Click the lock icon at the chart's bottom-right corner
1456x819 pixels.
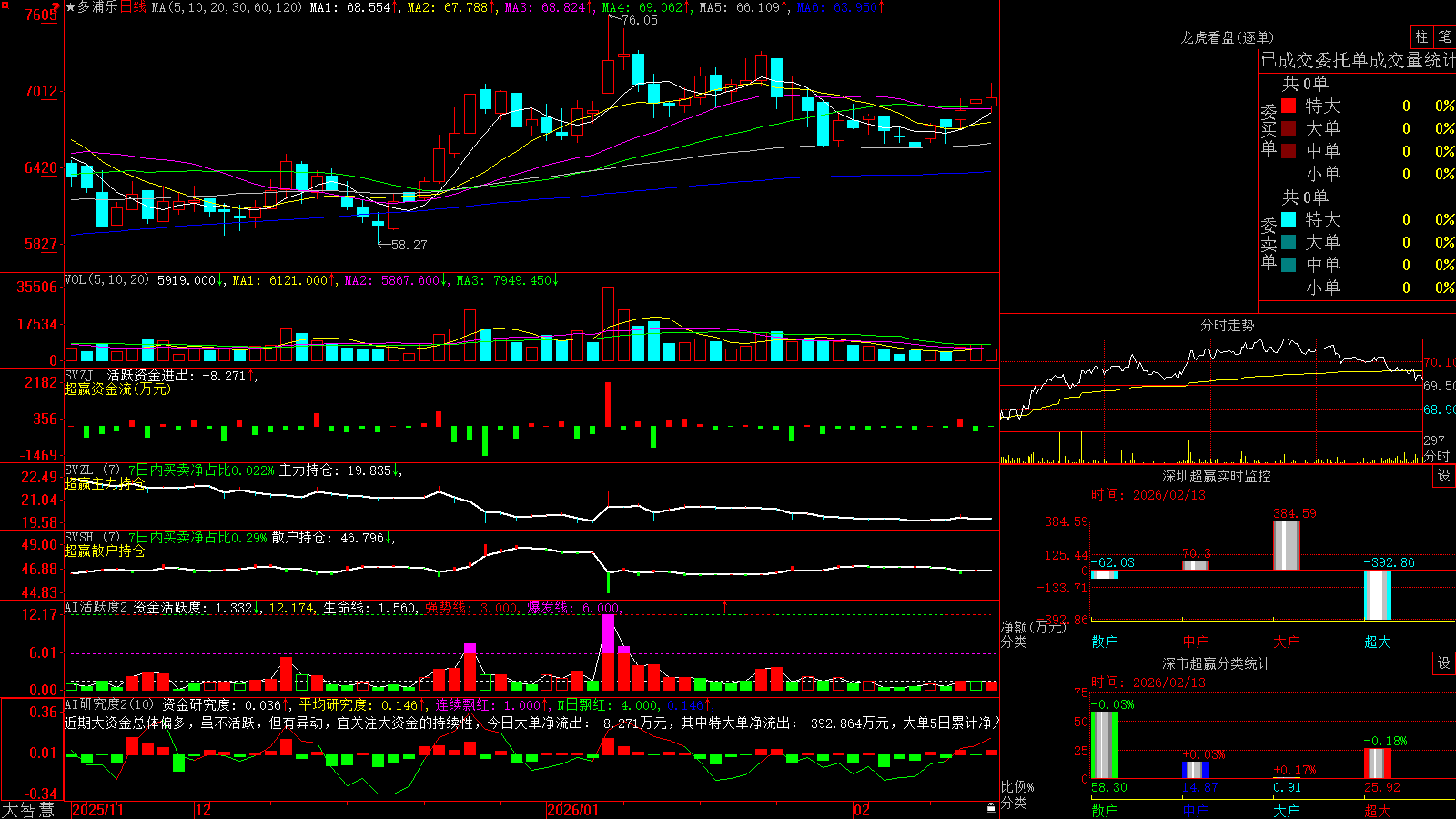point(992,808)
